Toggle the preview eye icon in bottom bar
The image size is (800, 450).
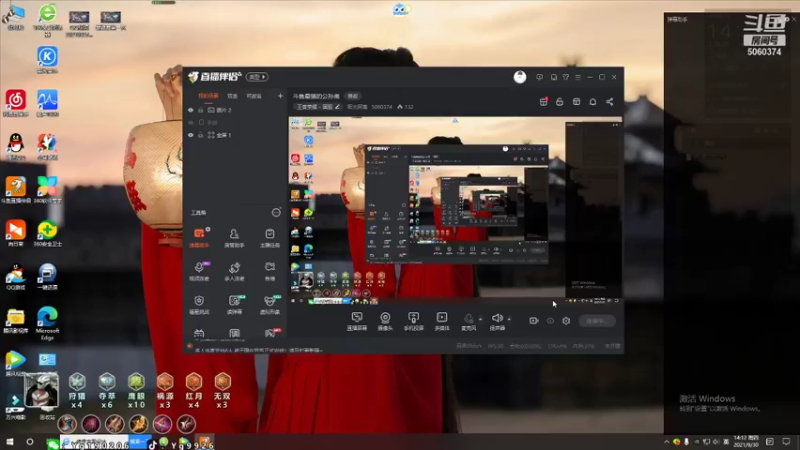[x=550, y=321]
